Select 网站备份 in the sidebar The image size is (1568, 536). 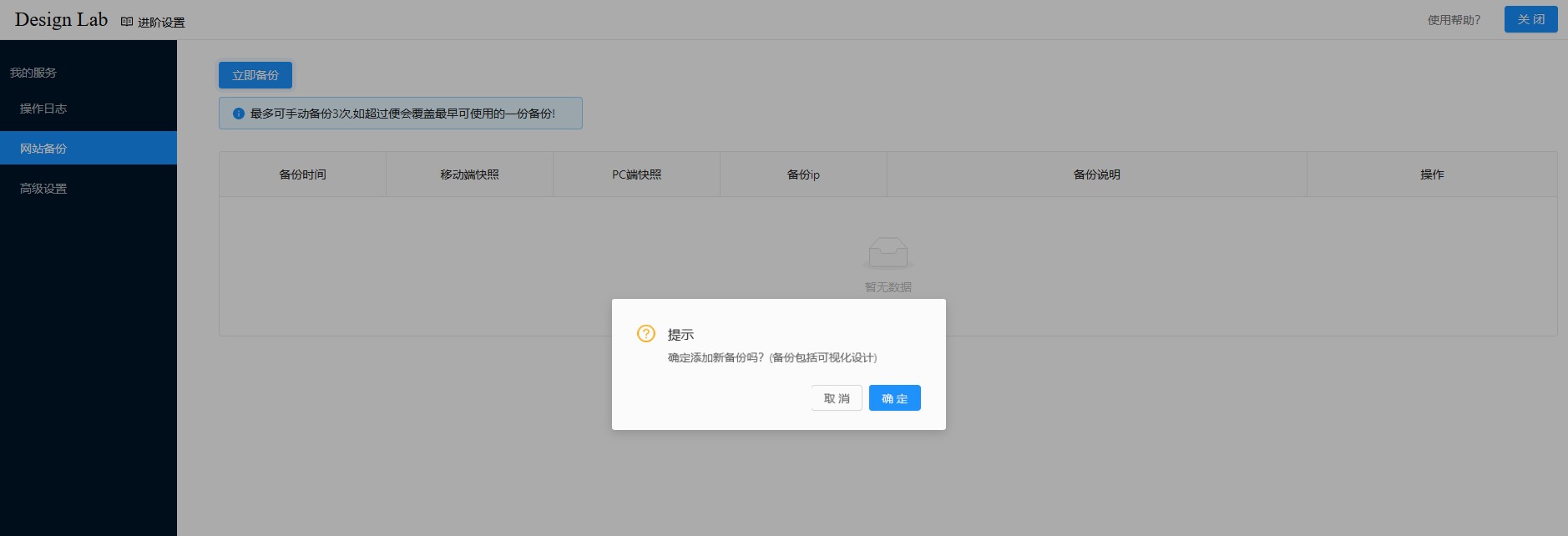89,148
